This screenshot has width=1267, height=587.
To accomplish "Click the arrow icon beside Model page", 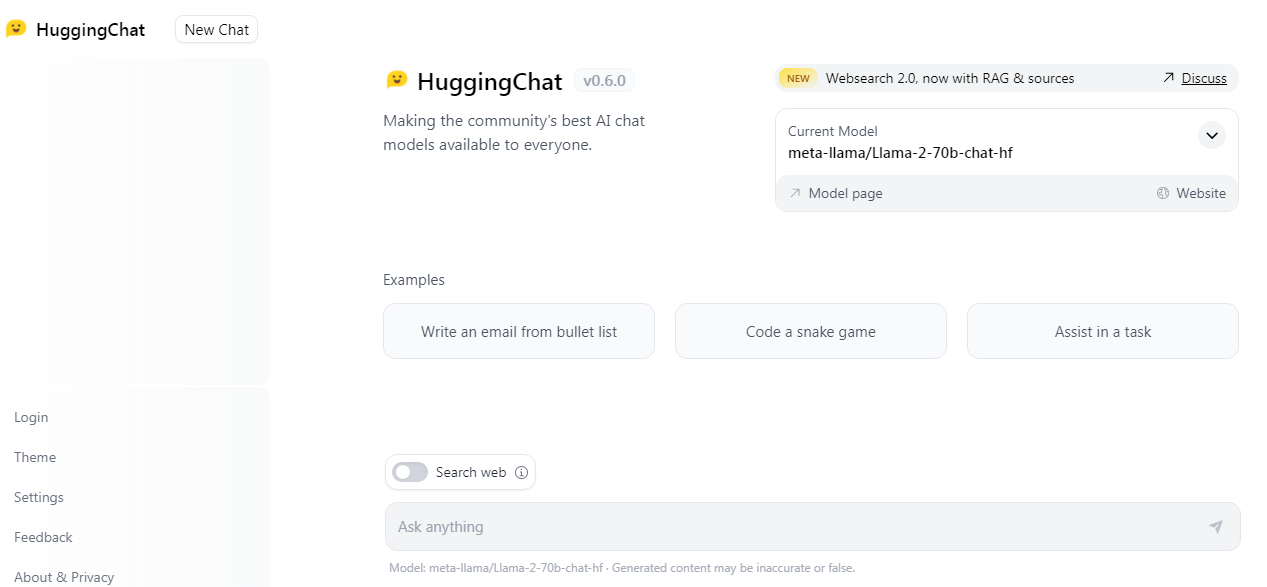I will (x=795, y=194).
